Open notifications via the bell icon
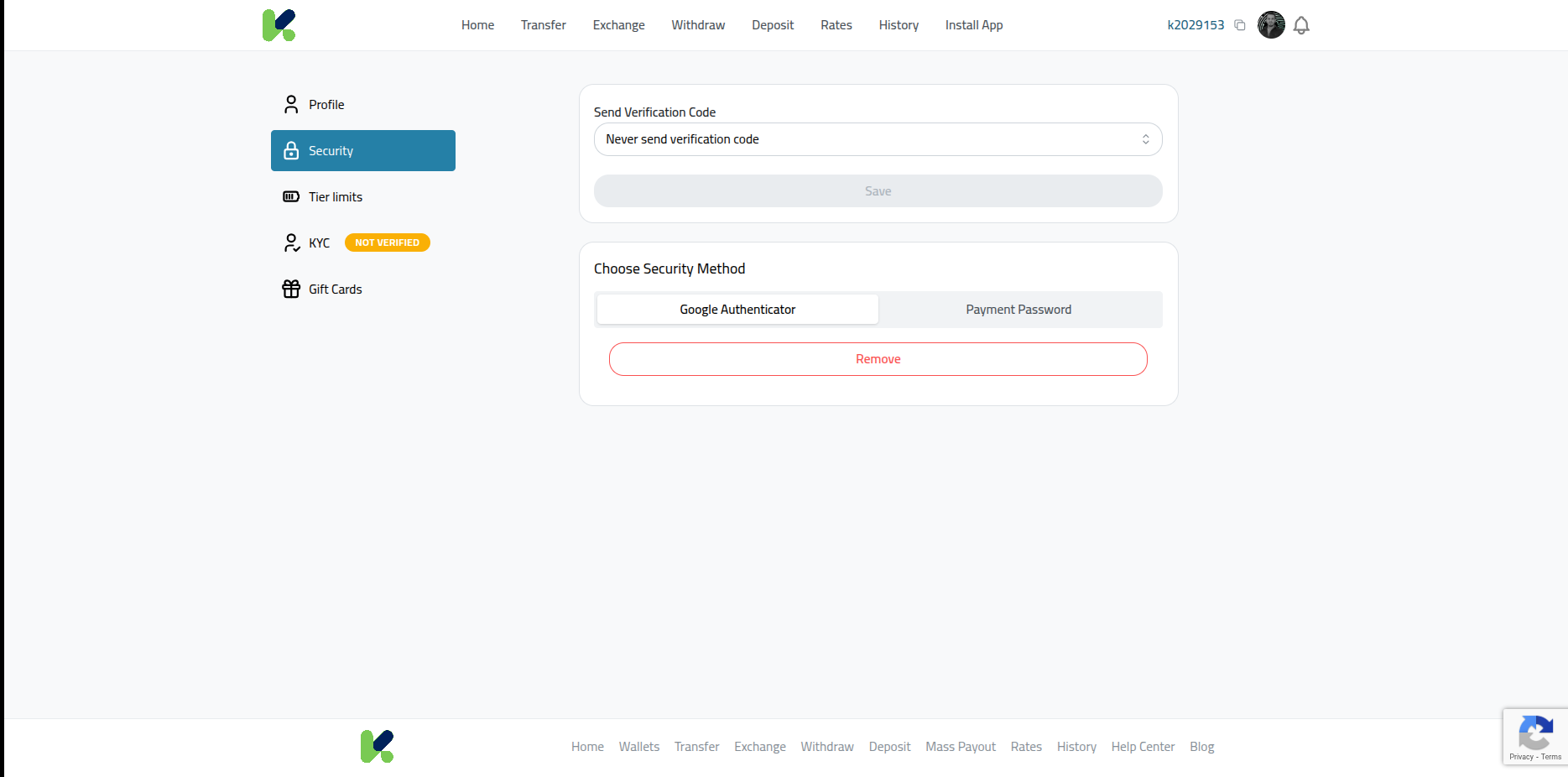The width and height of the screenshot is (1568, 777). [1301, 25]
